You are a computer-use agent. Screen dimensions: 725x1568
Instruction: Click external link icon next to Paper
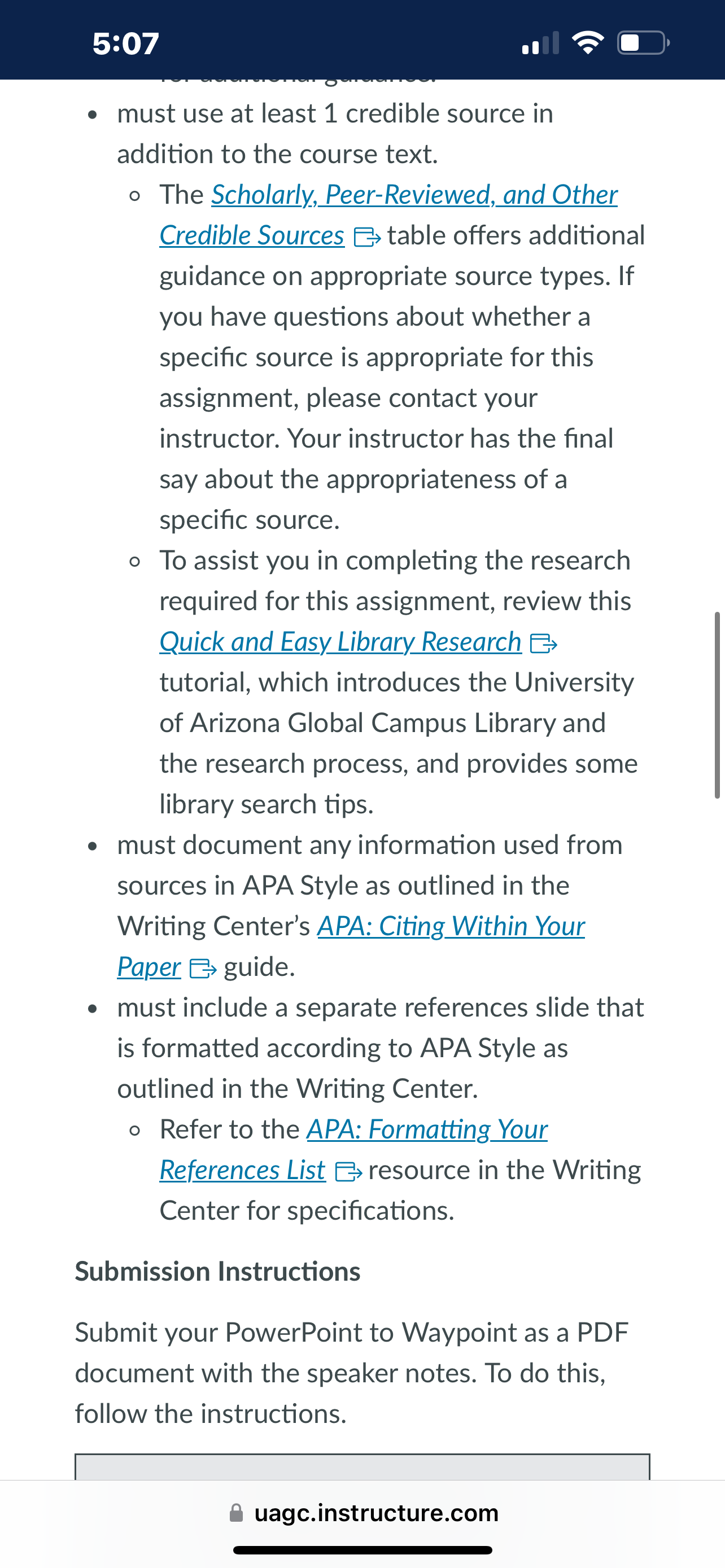pyautogui.click(x=203, y=968)
